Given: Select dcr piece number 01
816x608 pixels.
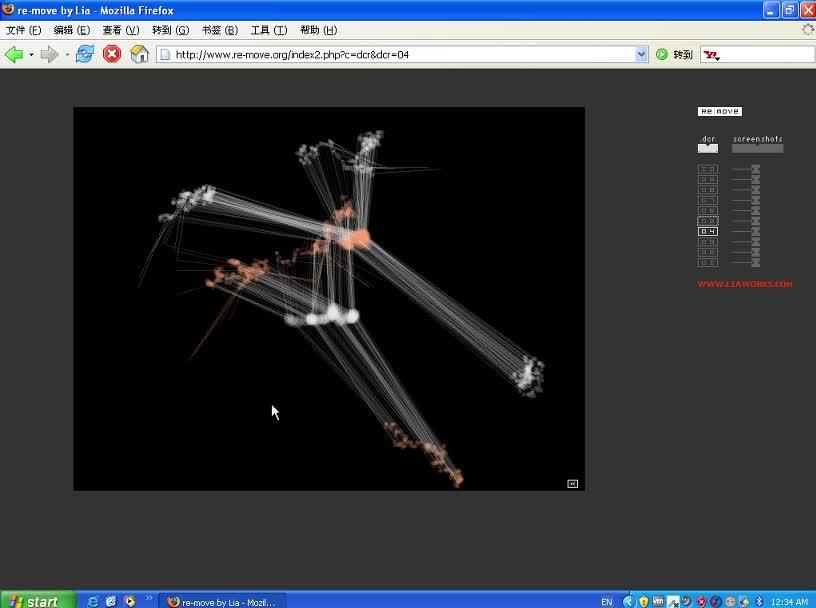Looking at the screenshot, I should tap(708, 263).
